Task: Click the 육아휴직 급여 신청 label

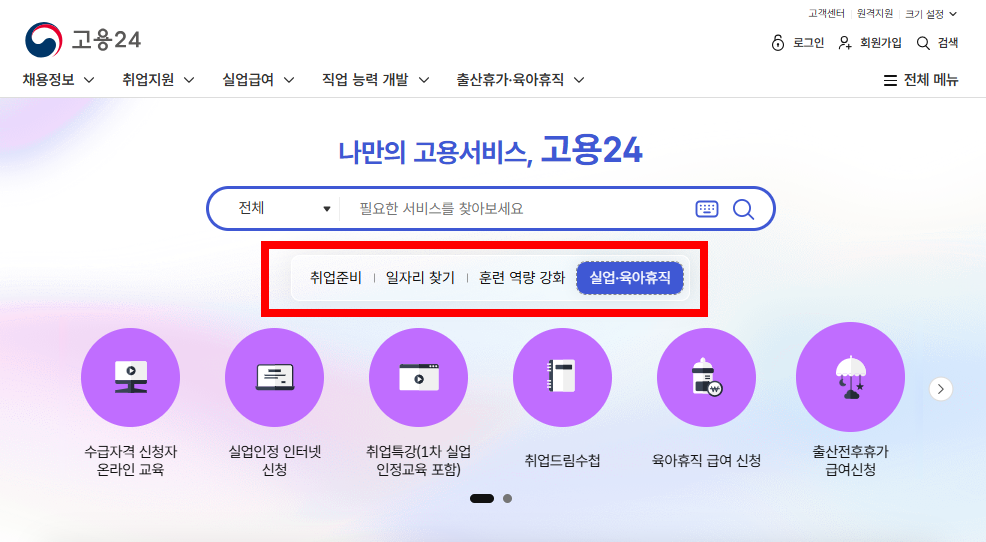Action: tap(706, 461)
